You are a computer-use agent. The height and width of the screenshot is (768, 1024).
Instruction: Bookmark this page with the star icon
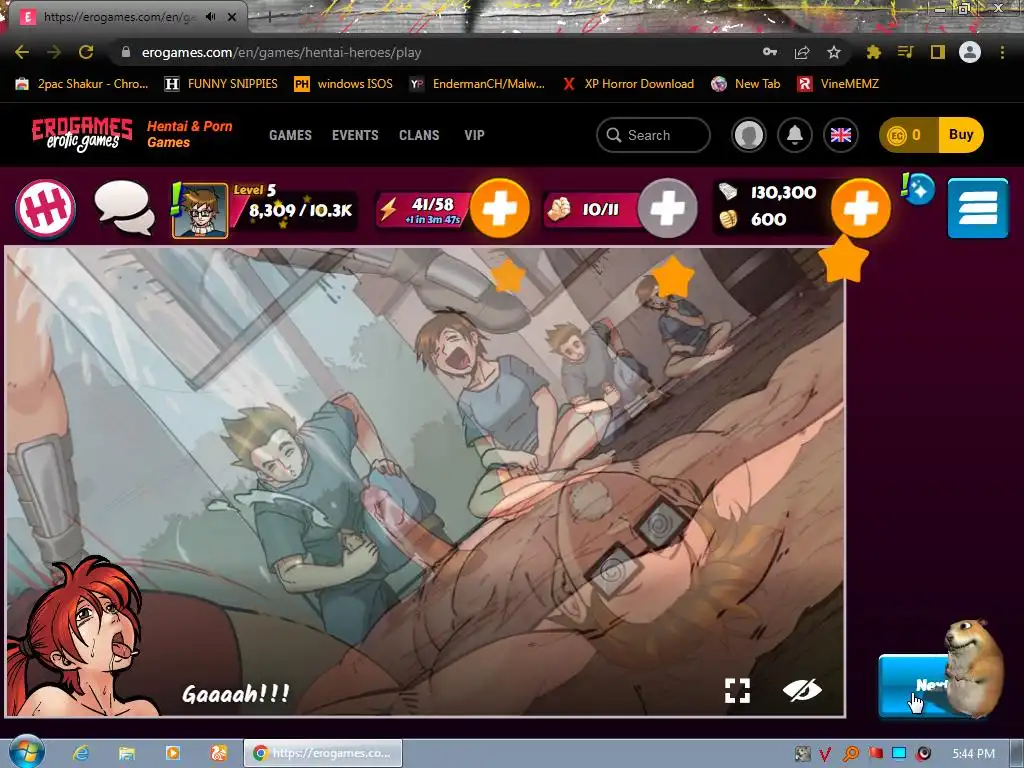(x=834, y=52)
